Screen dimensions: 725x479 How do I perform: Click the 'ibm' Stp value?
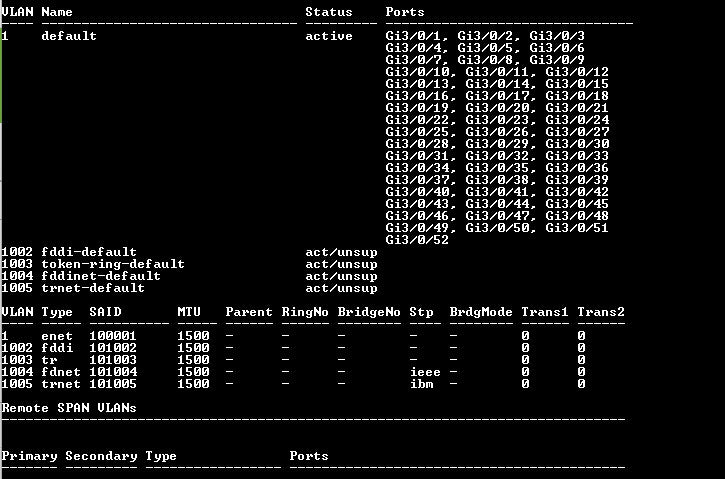422,384
